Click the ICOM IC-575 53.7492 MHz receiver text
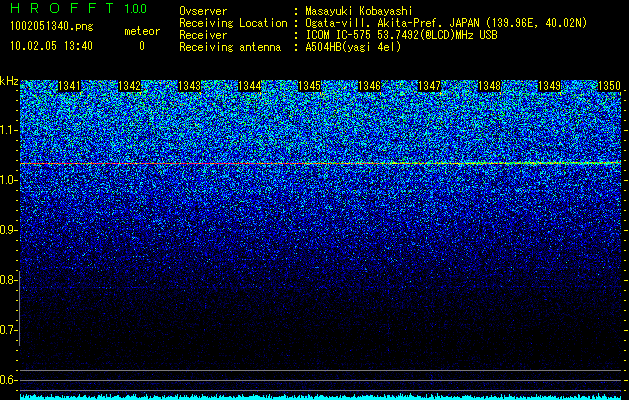Viewport: 629px width, 400px height. point(401,35)
